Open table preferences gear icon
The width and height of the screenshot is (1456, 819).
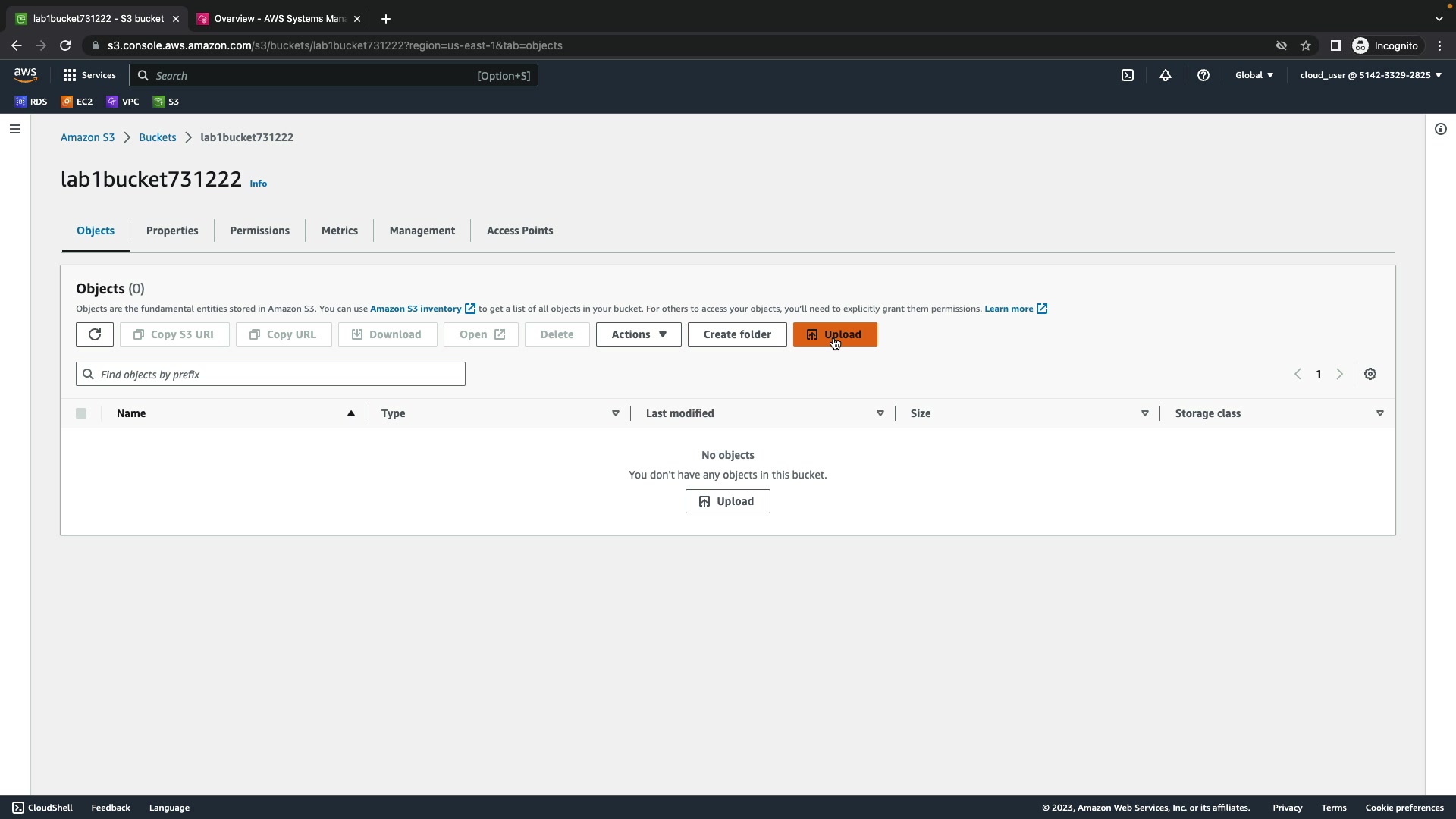pyautogui.click(x=1370, y=374)
